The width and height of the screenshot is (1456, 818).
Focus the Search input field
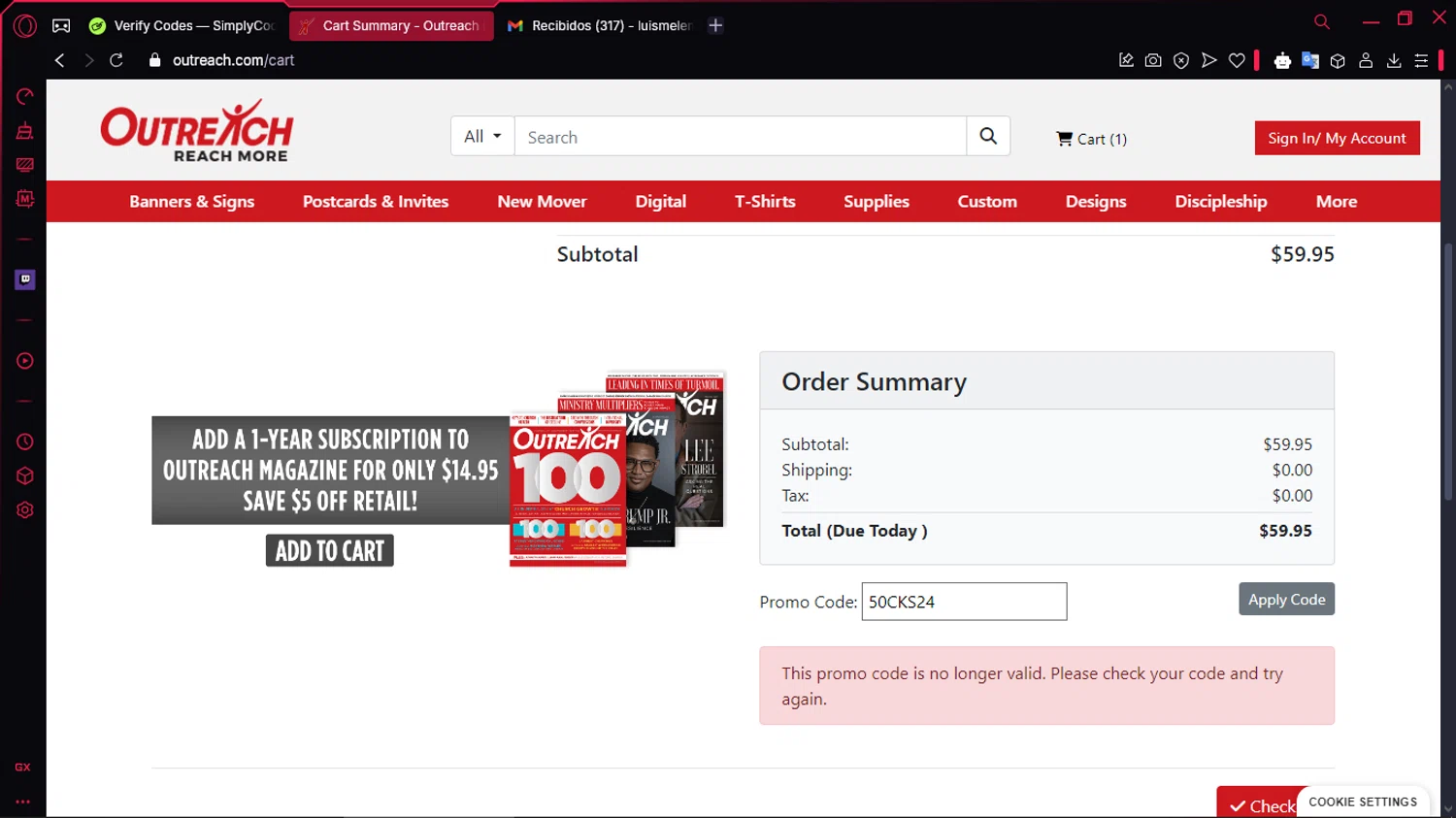(741, 136)
